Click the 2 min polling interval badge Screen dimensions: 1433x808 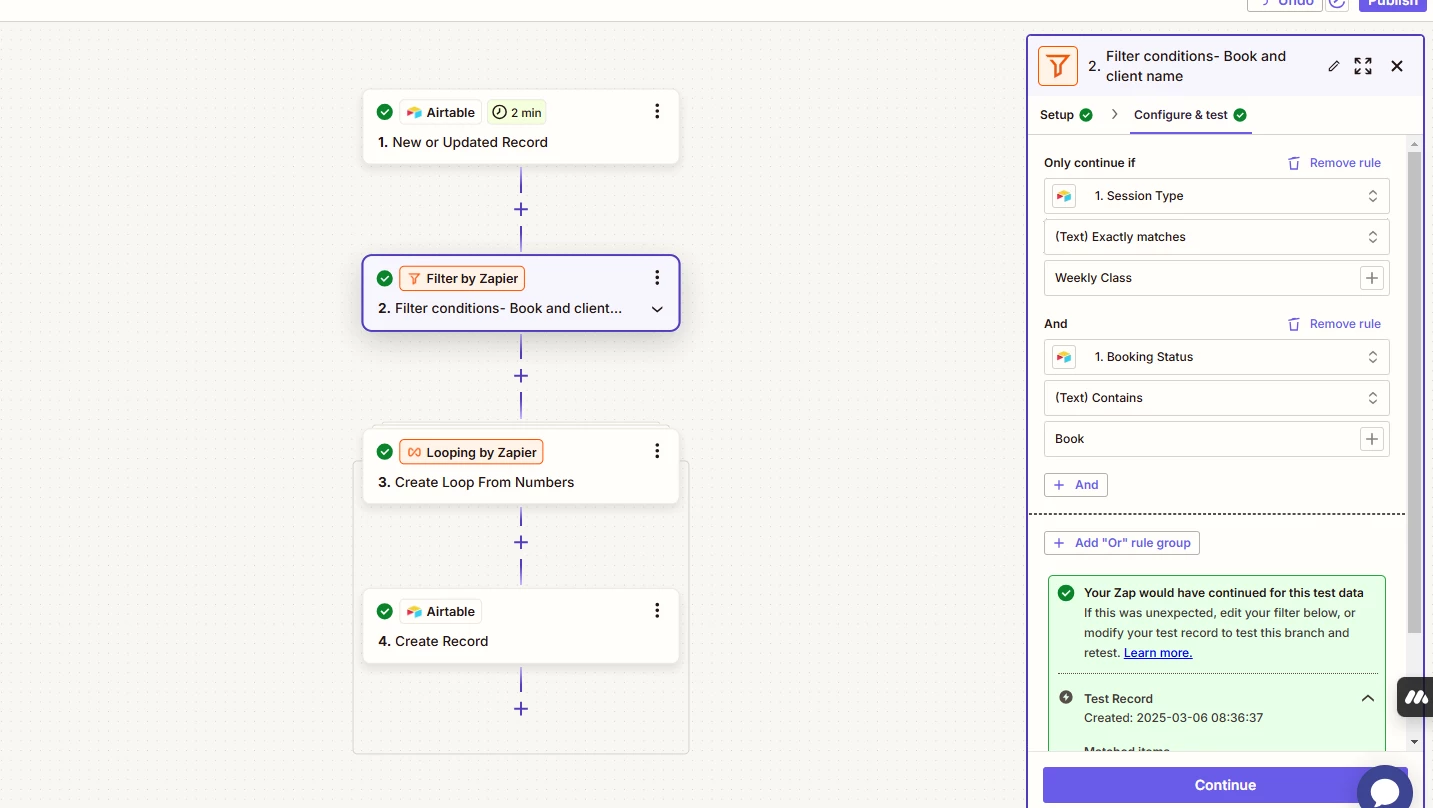[516, 112]
